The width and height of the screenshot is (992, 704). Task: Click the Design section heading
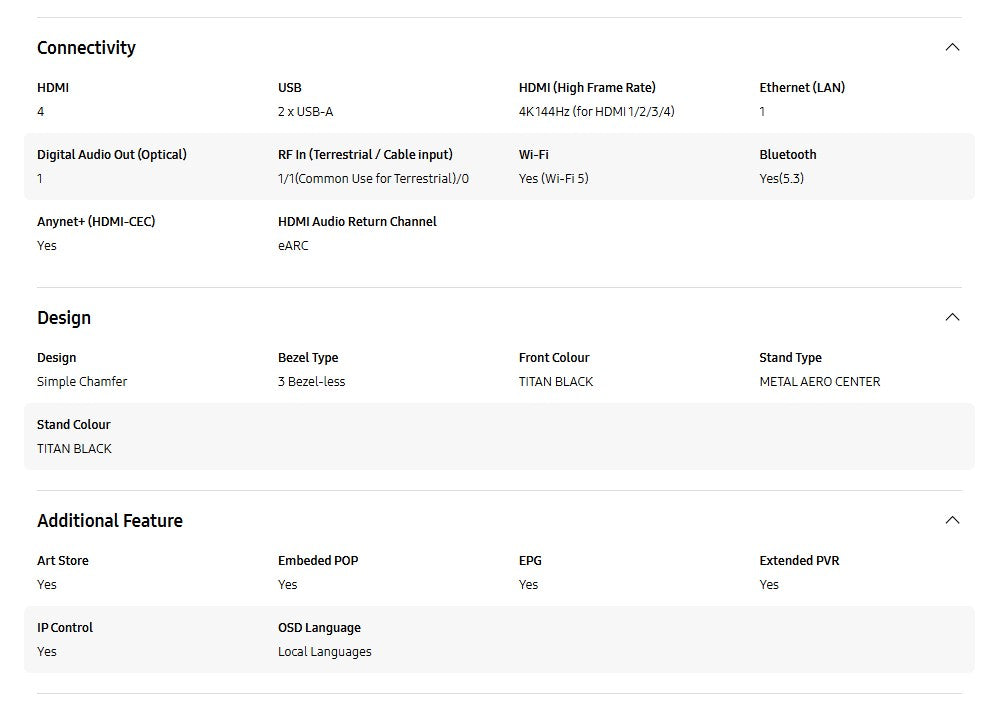(x=64, y=318)
